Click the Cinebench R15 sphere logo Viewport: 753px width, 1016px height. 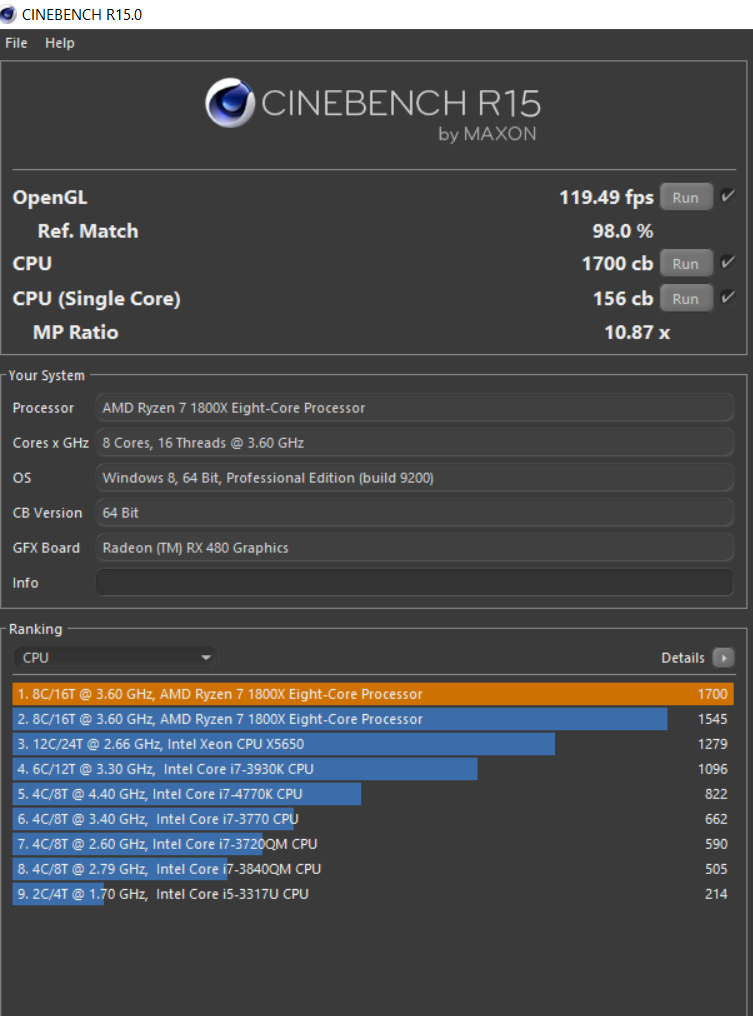point(229,103)
